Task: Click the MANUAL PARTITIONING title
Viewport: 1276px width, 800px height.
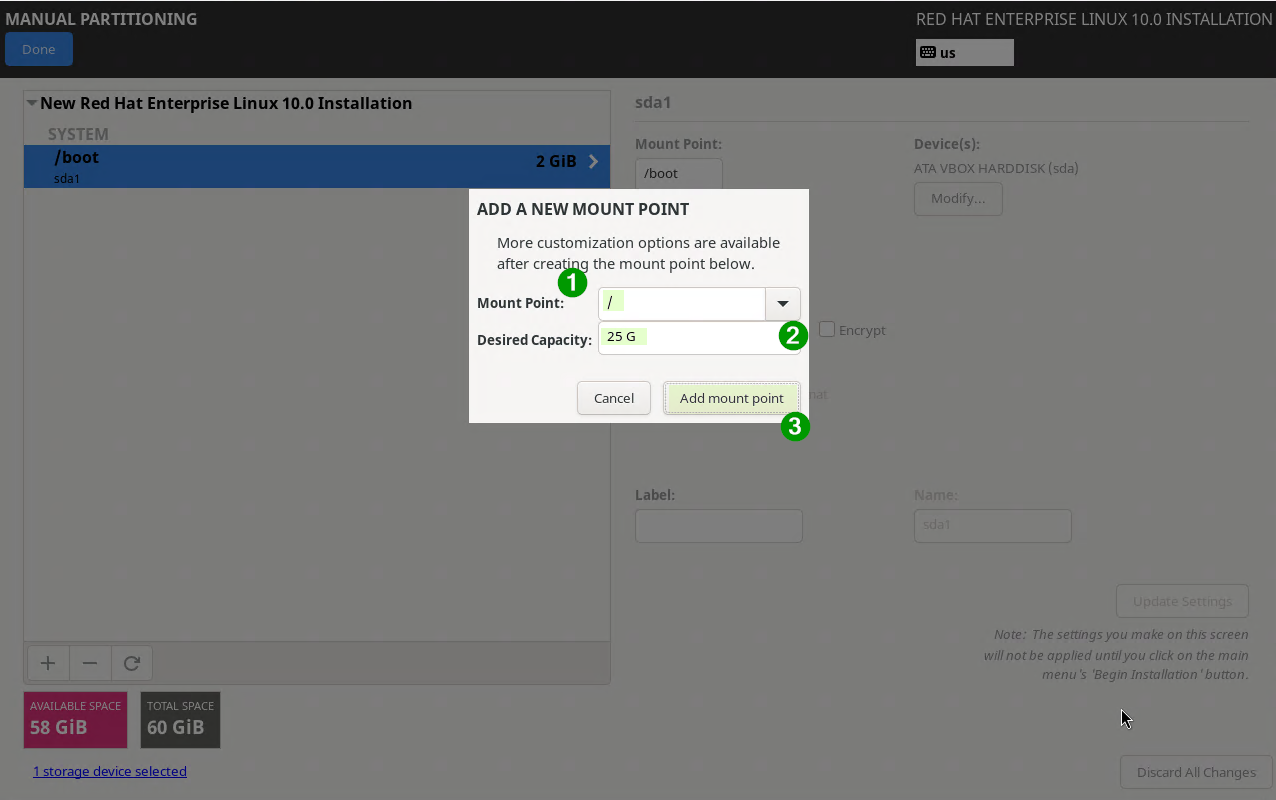Action: point(101,19)
